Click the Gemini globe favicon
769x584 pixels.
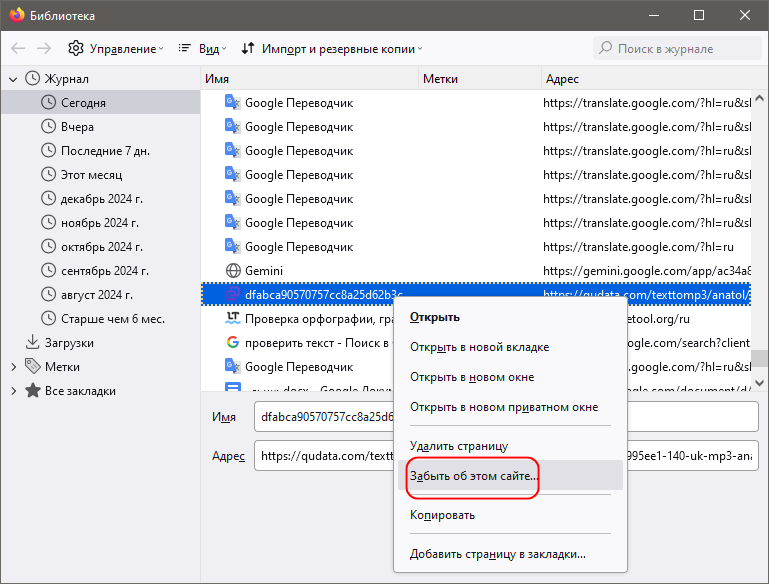[233, 271]
